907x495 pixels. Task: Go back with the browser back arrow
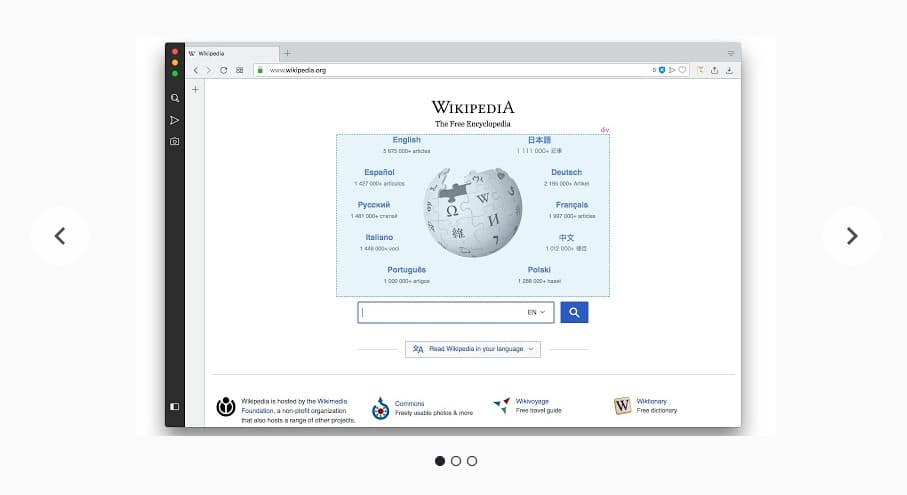(196, 70)
